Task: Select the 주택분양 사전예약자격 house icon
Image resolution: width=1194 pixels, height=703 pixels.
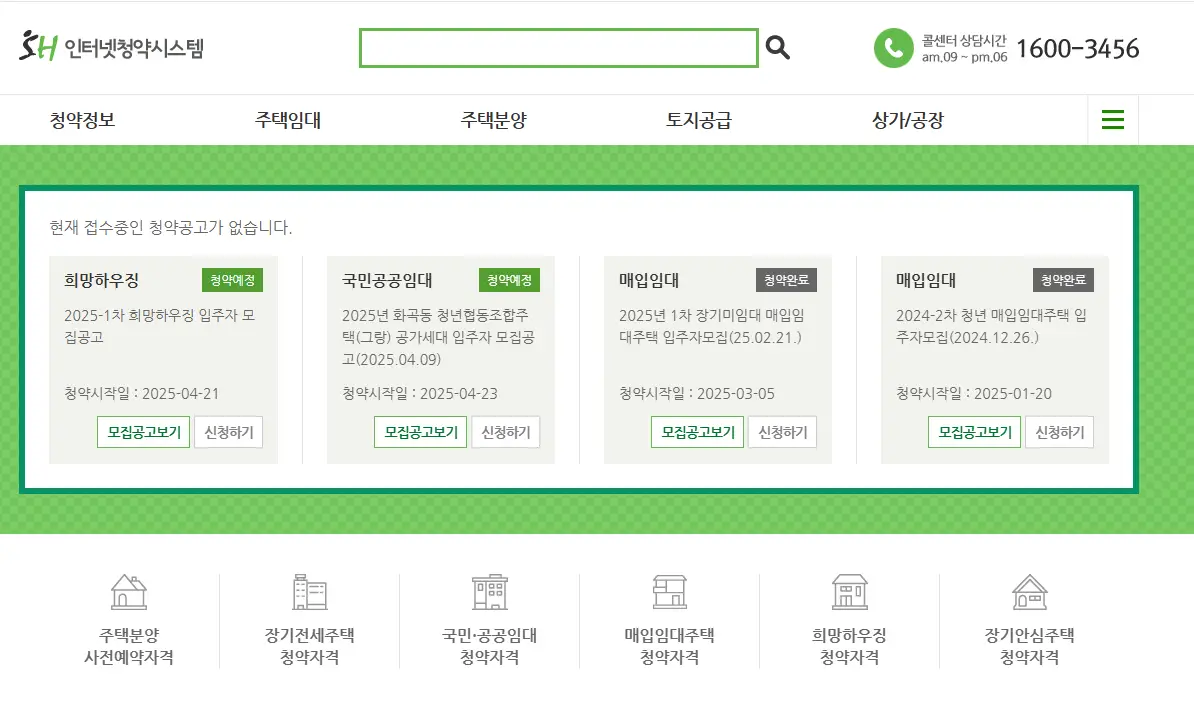Action: pos(130,591)
